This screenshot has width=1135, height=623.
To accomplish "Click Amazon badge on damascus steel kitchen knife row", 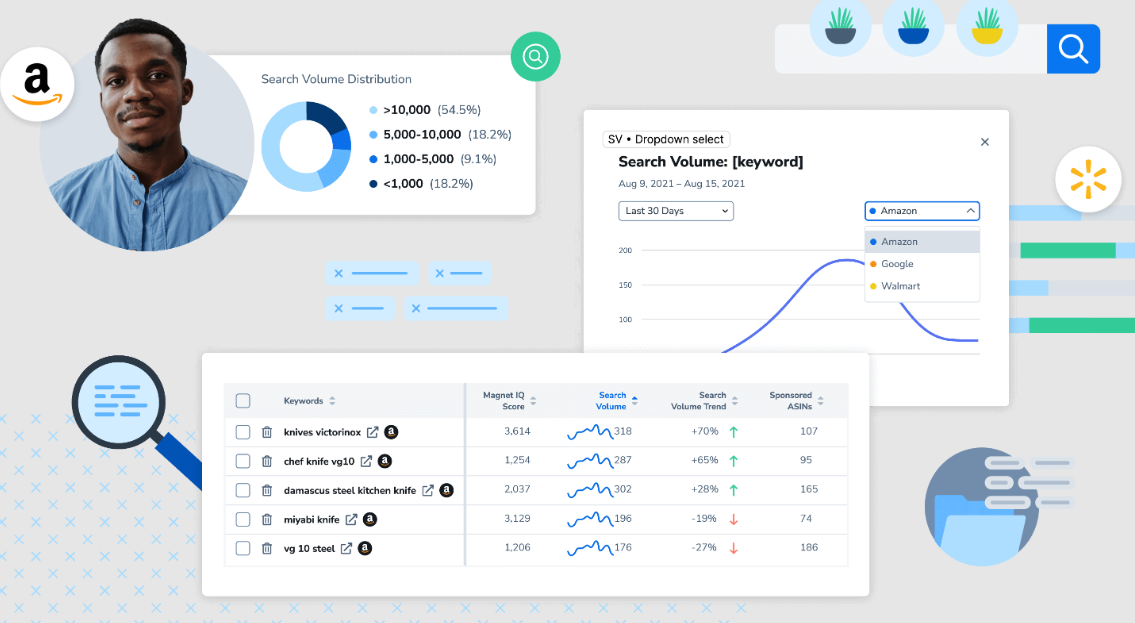I will click(447, 490).
